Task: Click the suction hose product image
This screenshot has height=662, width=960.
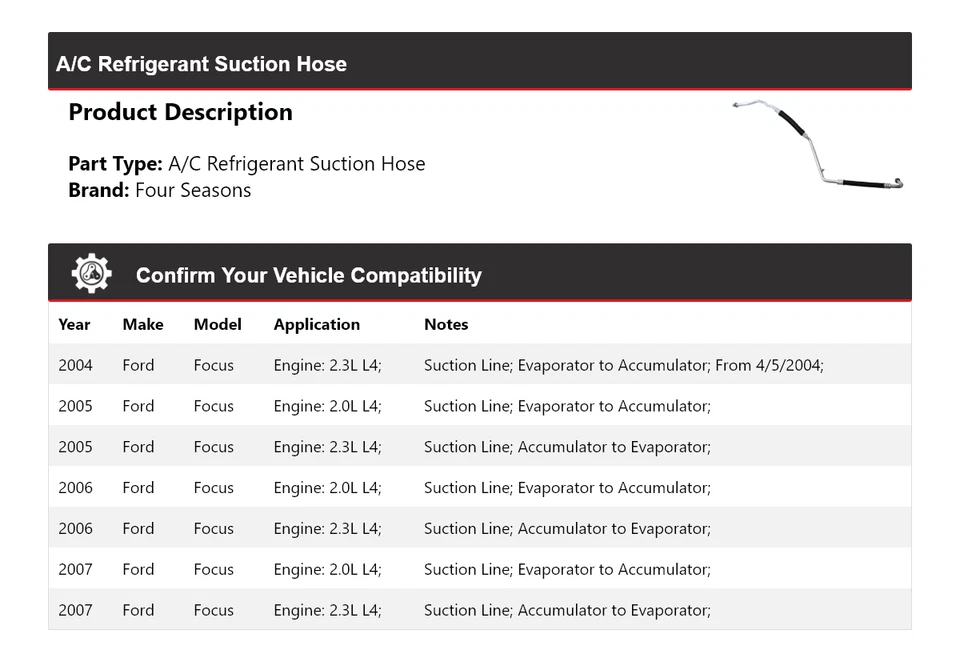Action: tap(817, 145)
